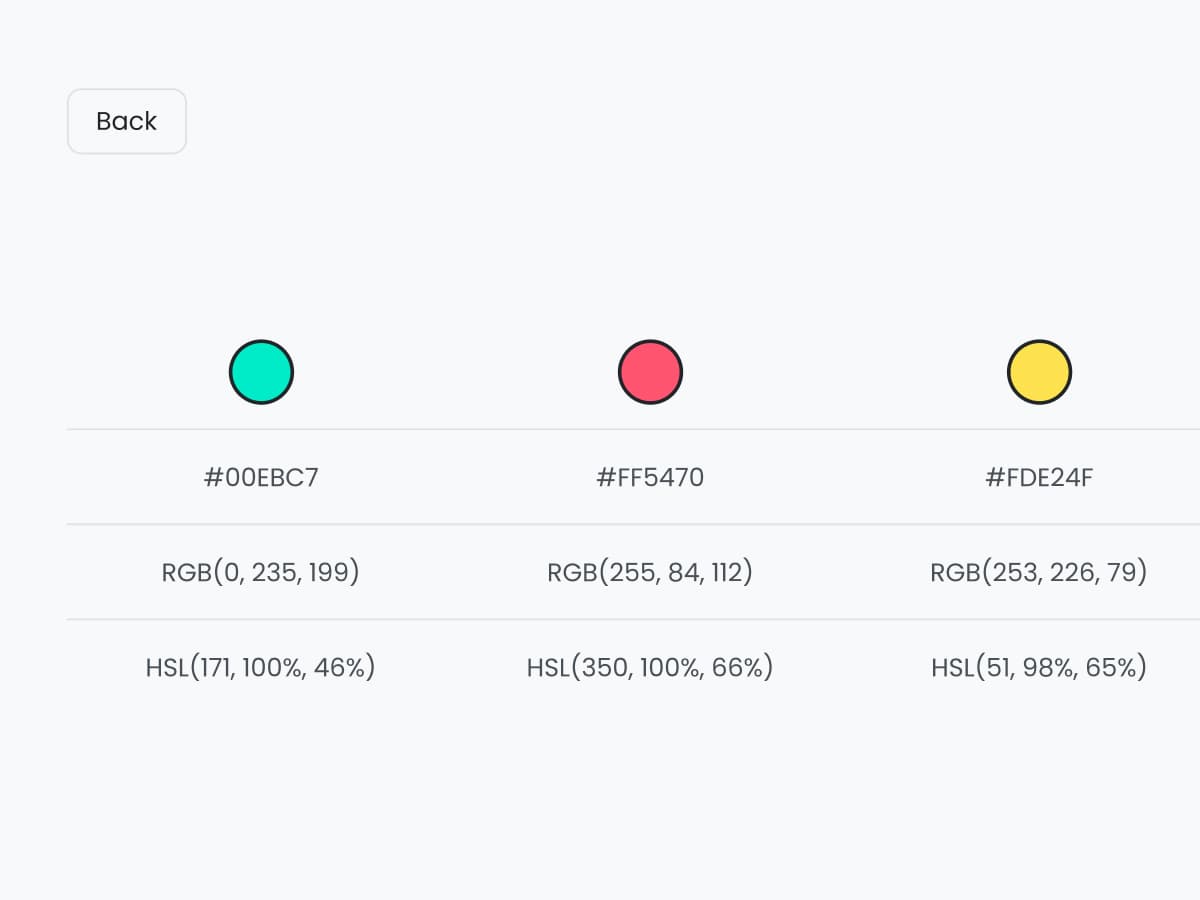Click the #FF5470 hex code

[x=650, y=477]
